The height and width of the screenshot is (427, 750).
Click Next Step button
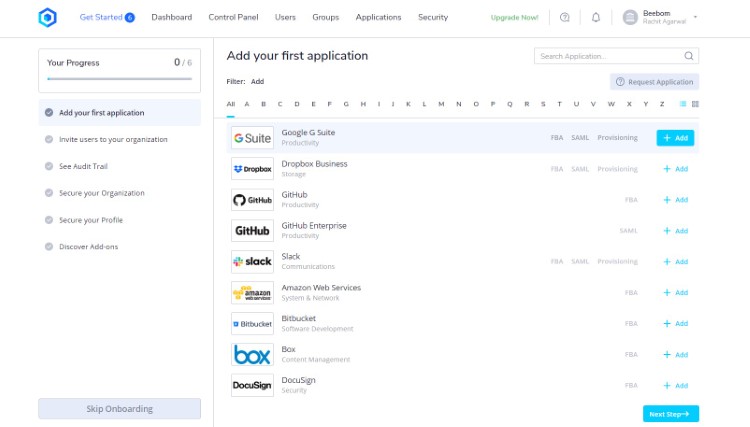(x=671, y=414)
